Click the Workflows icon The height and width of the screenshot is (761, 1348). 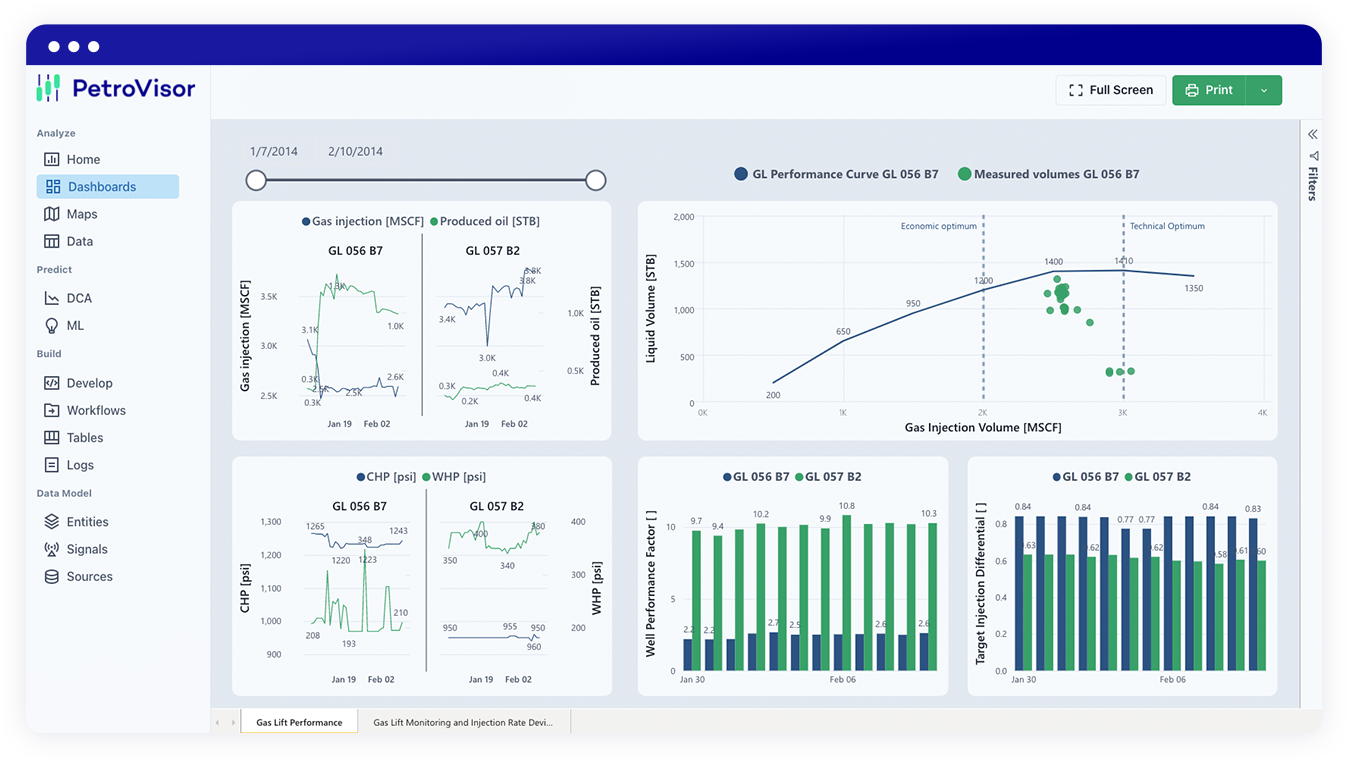click(x=52, y=410)
